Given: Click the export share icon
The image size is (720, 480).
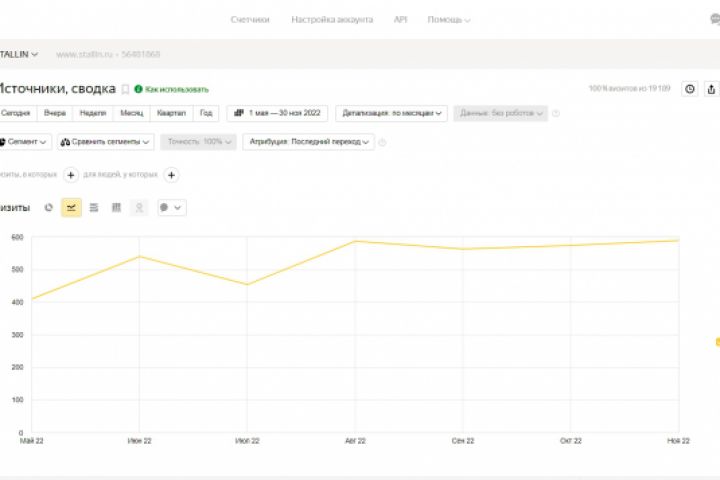Looking at the screenshot, I should (x=711, y=89).
